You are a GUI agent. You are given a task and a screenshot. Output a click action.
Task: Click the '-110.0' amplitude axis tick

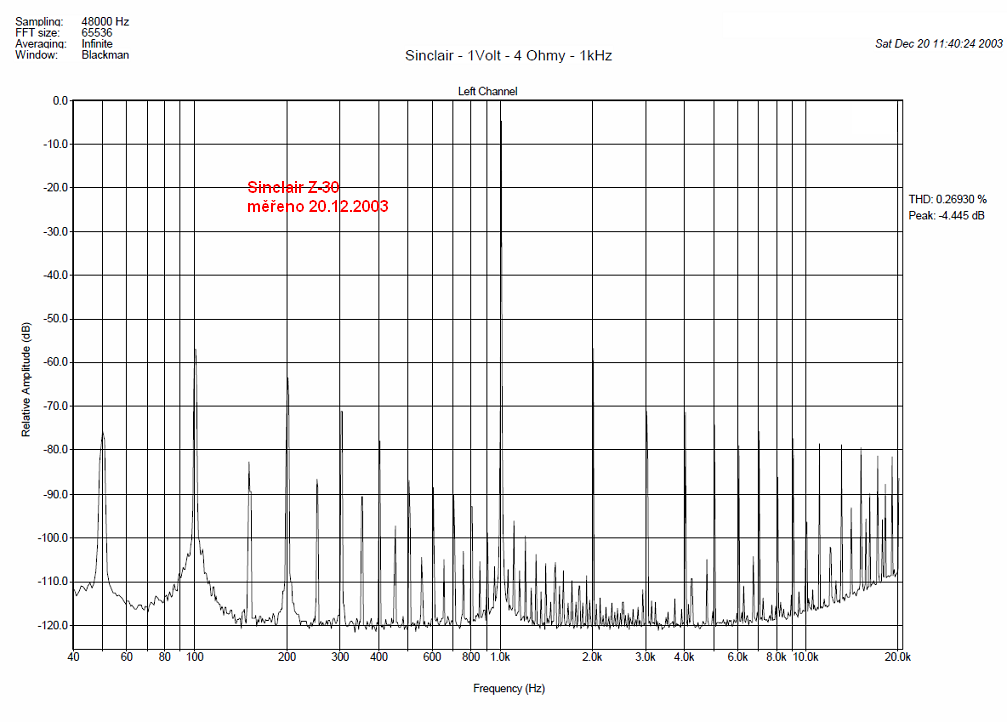click(x=53, y=581)
